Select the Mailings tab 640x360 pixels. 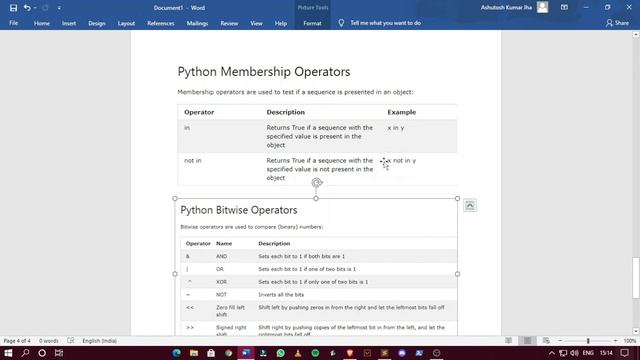tap(198, 23)
